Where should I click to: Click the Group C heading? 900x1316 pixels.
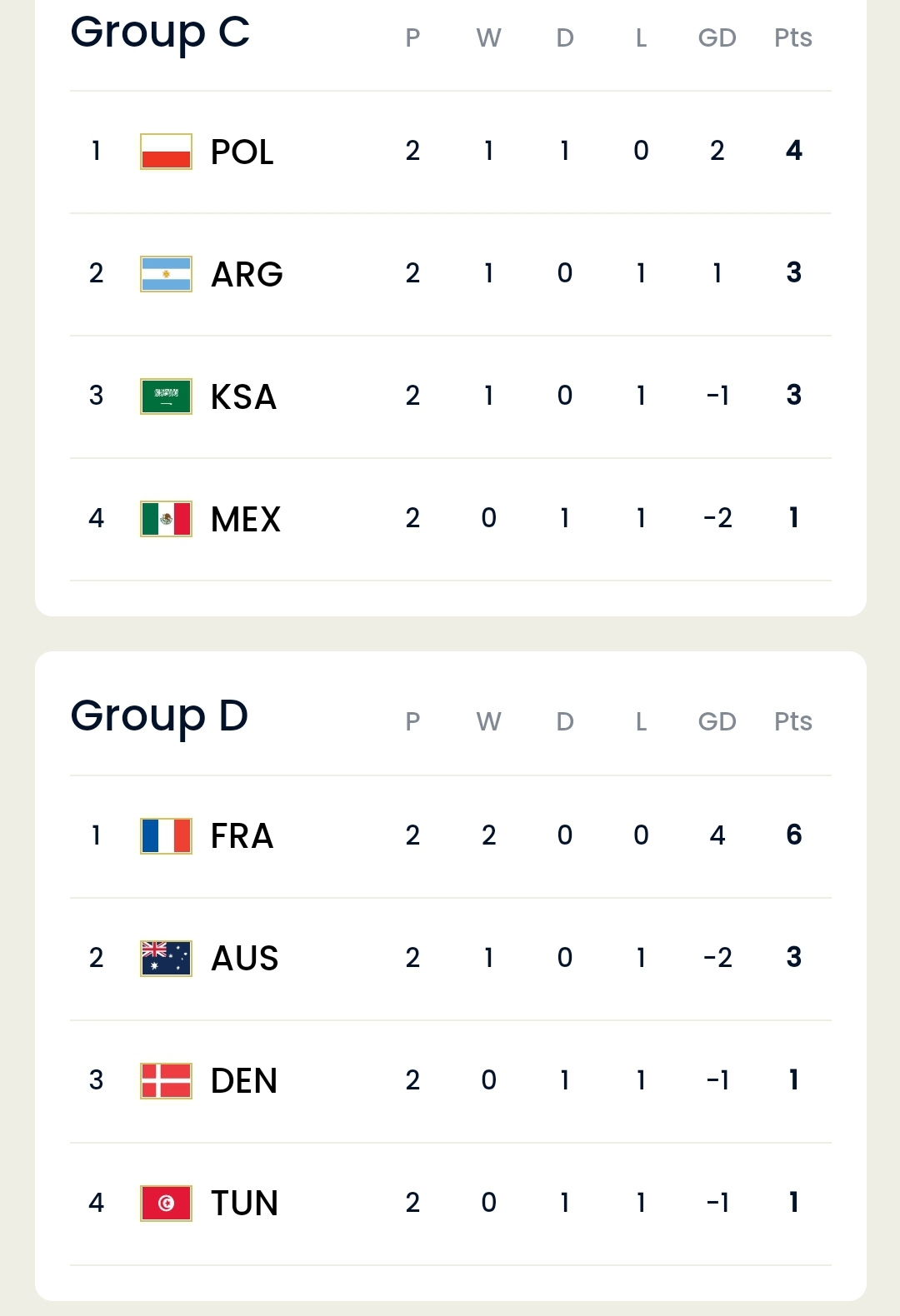coord(160,34)
